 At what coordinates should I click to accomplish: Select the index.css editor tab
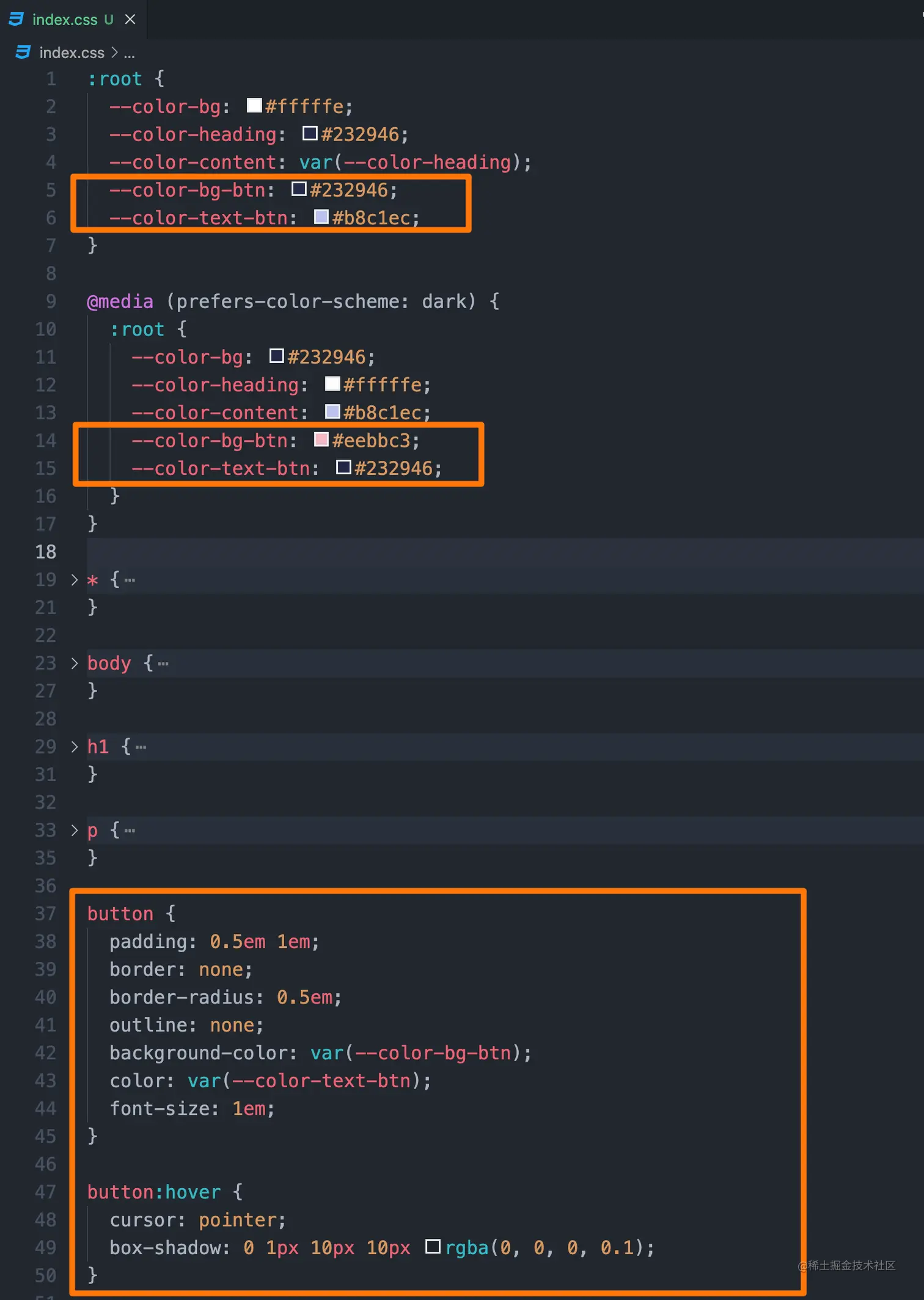(73, 20)
